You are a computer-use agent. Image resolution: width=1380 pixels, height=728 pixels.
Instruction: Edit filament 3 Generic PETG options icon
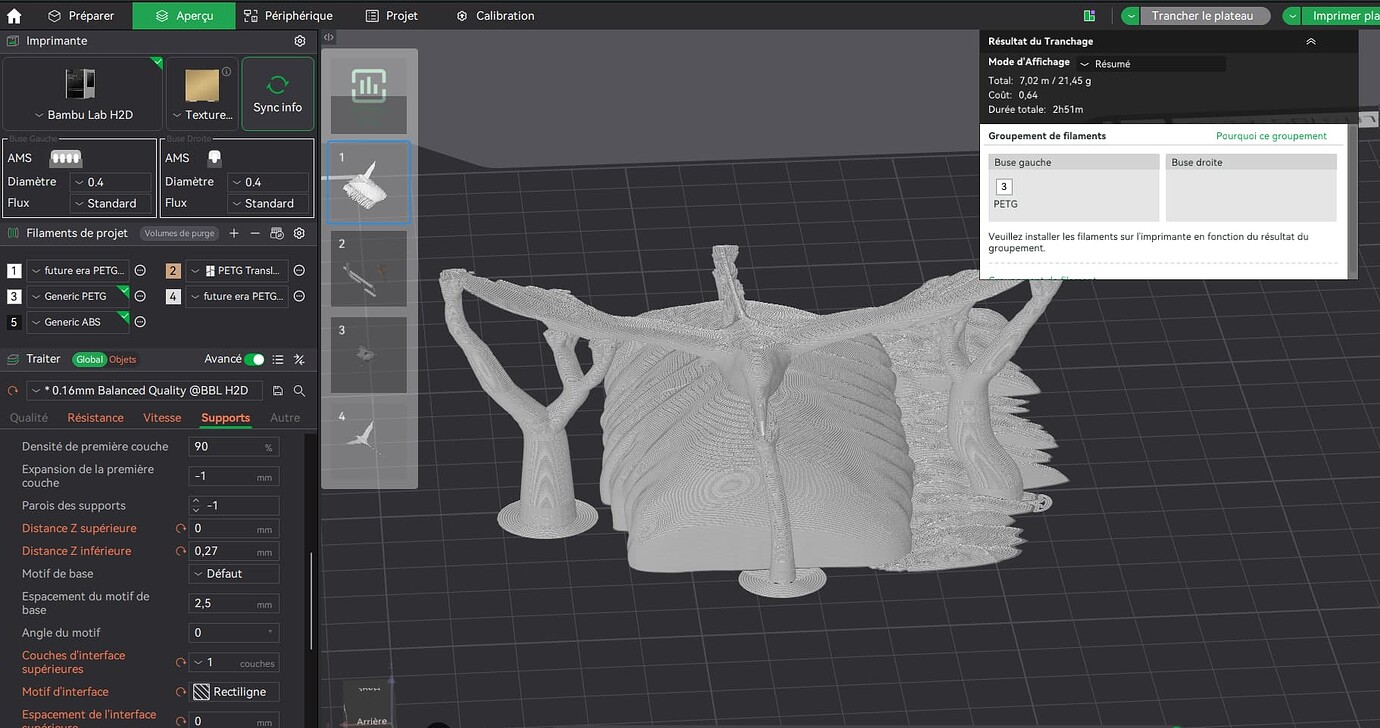(x=141, y=296)
